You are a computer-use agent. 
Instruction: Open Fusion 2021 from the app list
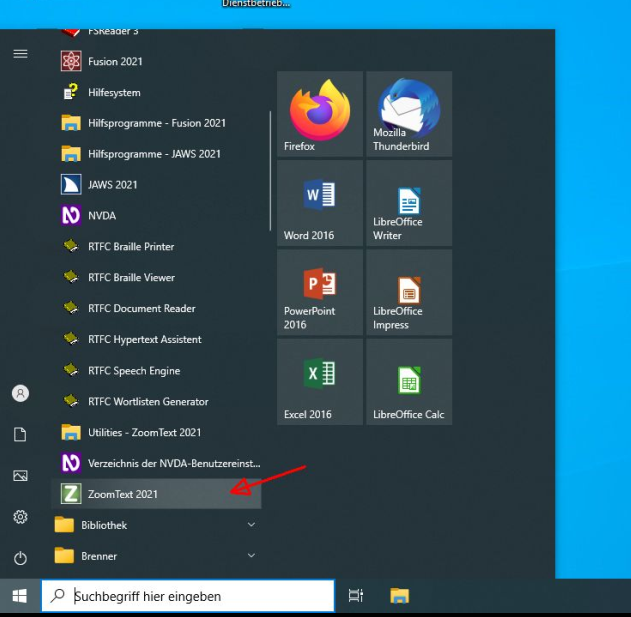(156, 62)
